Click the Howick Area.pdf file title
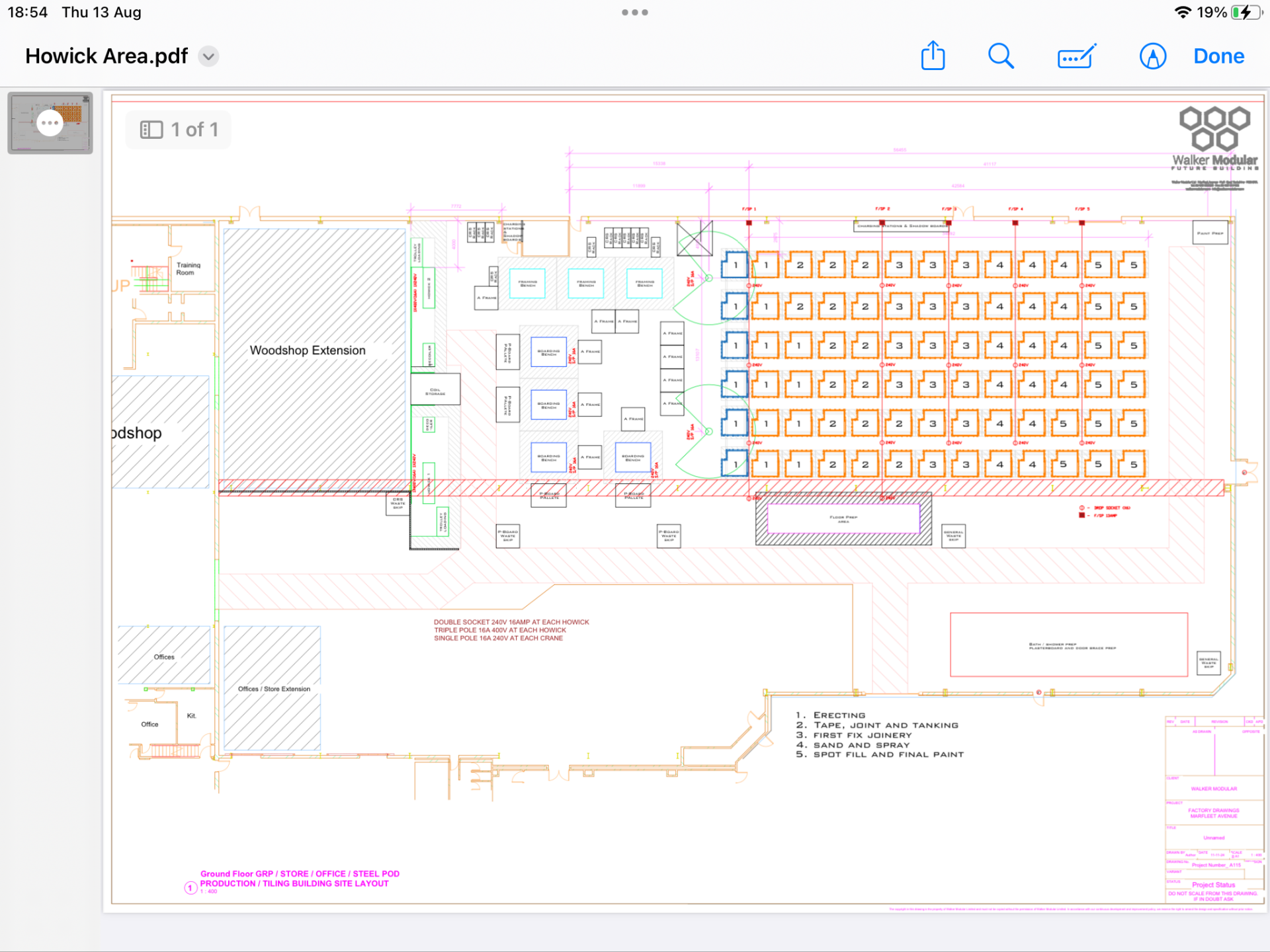Viewport: 1270px width, 952px height. pos(106,56)
